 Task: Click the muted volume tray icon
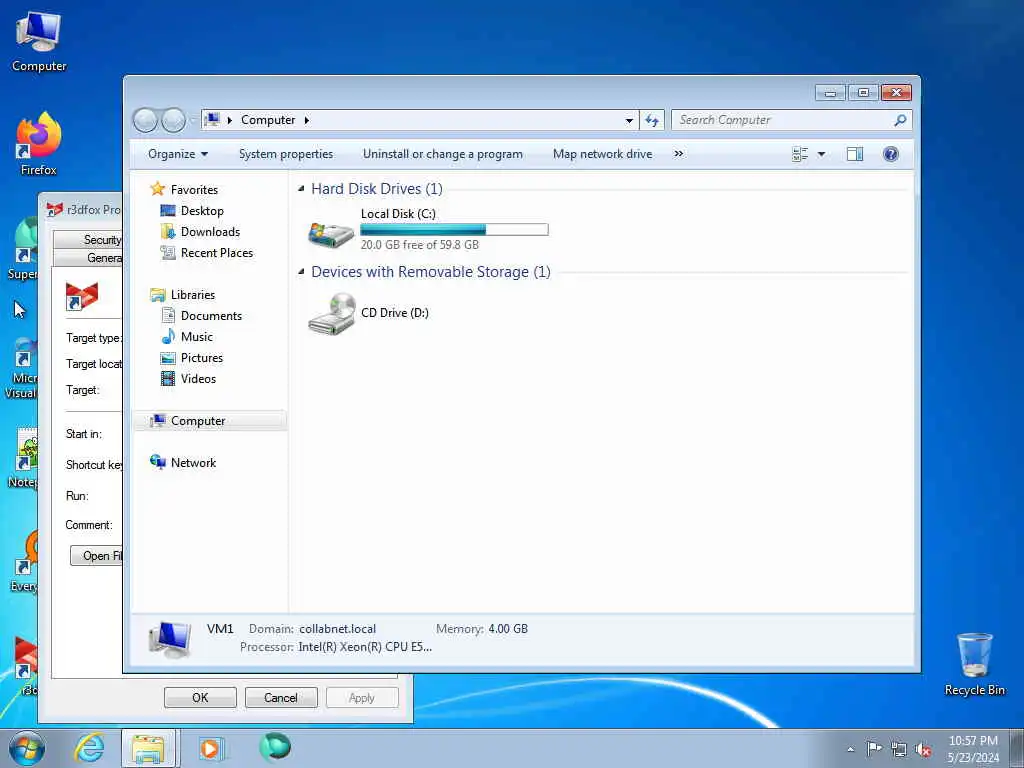coord(923,749)
